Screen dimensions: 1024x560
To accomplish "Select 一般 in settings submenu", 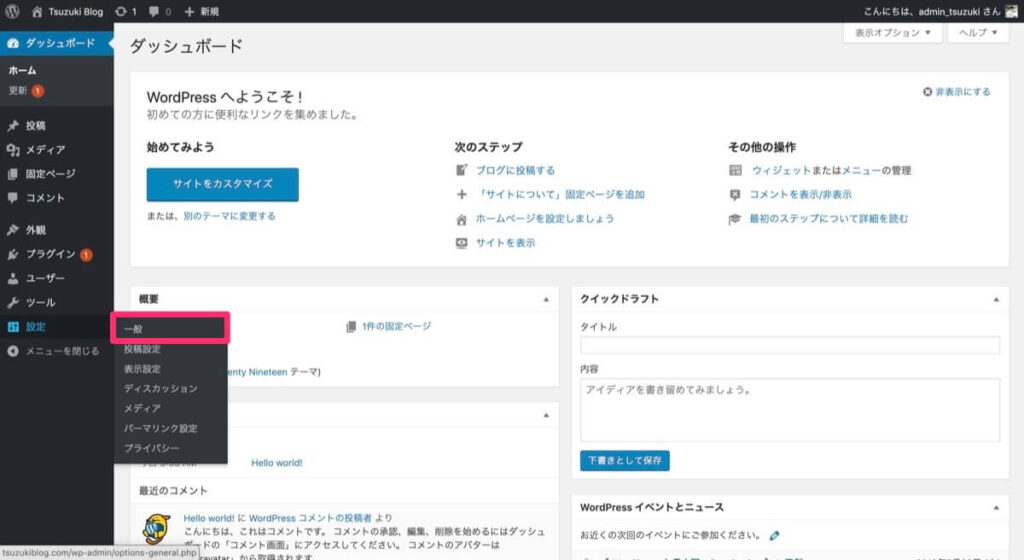I will pyautogui.click(x=170, y=328).
